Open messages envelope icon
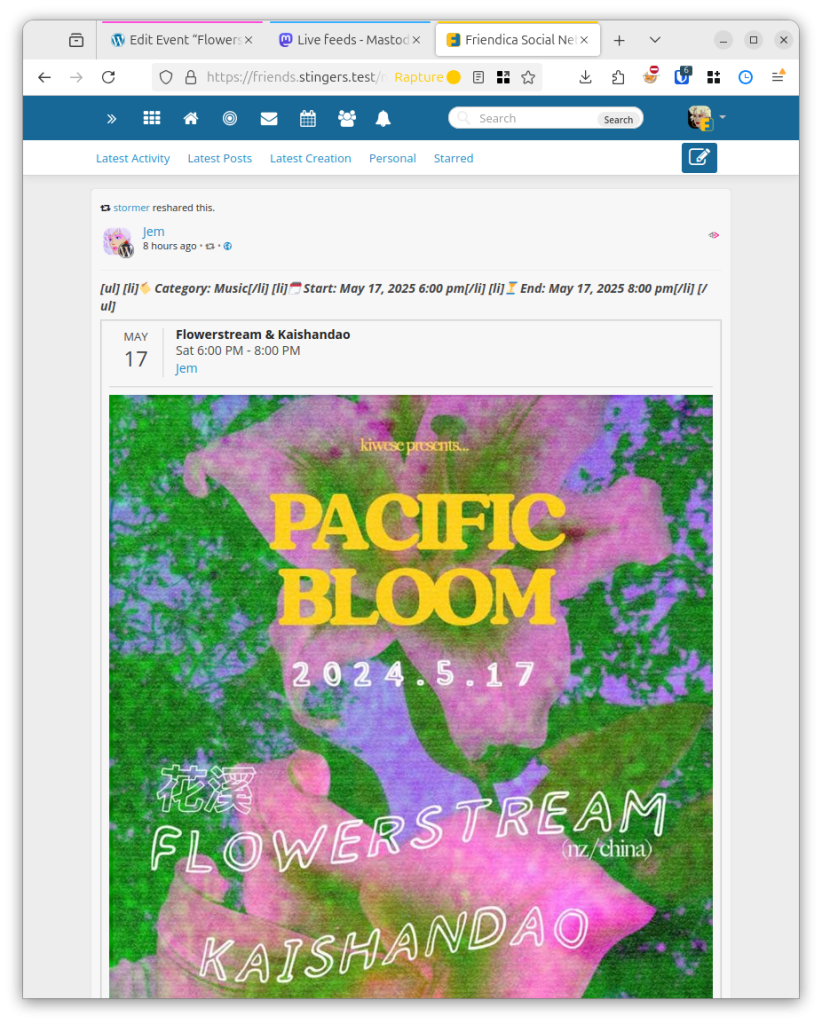This screenshot has height=1024, width=822. coord(269,118)
